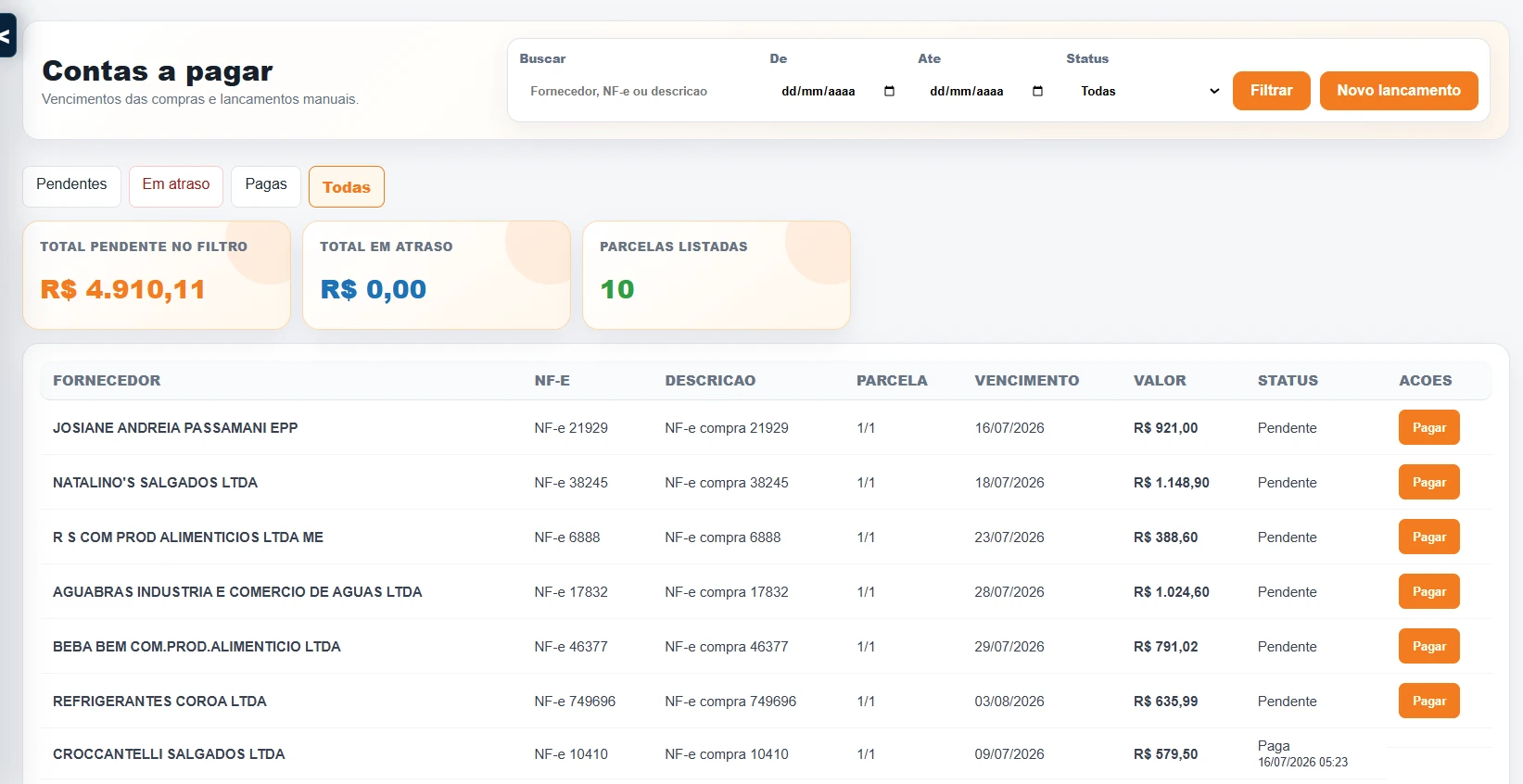This screenshot has height=784, width=1523.
Task: Click the NF-e 17832 invoice cell
Action: [x=571, y=592]
